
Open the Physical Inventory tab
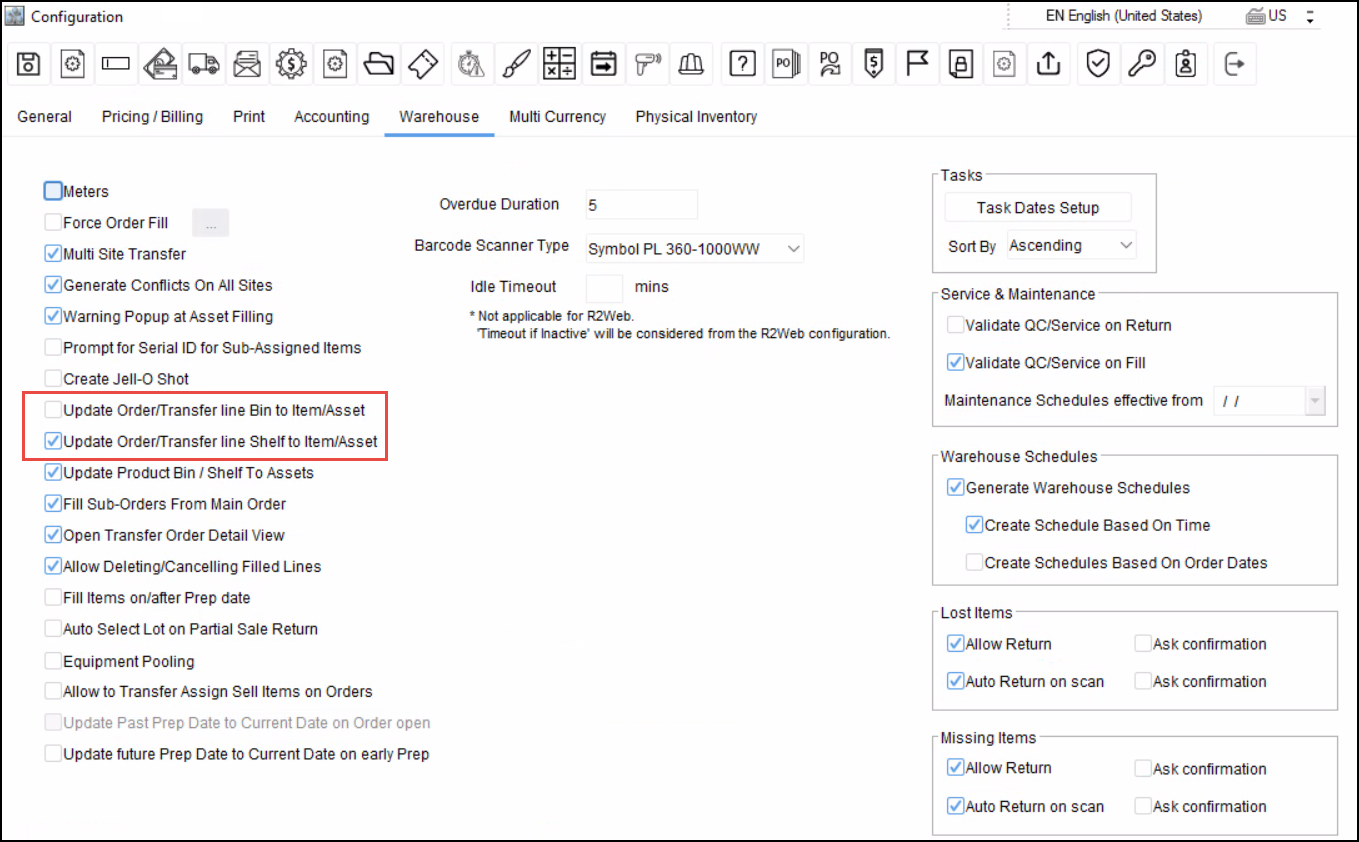[x=696, y=117]
